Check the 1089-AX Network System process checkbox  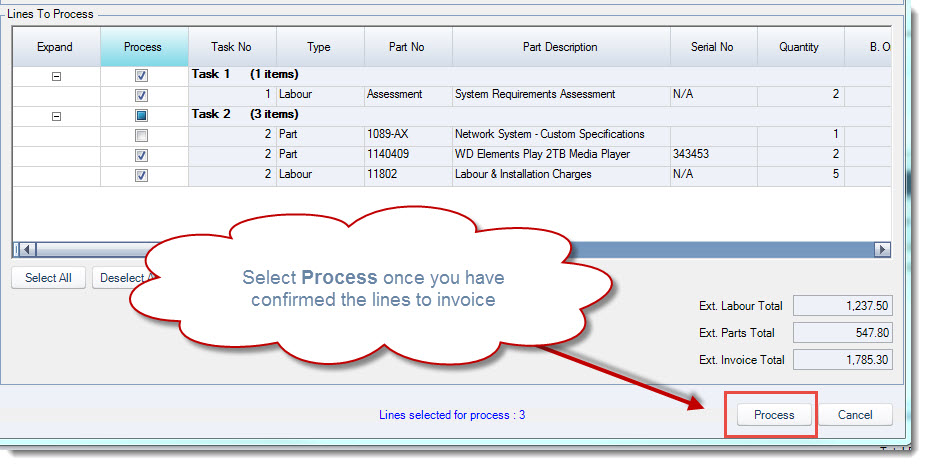[141, 136]
